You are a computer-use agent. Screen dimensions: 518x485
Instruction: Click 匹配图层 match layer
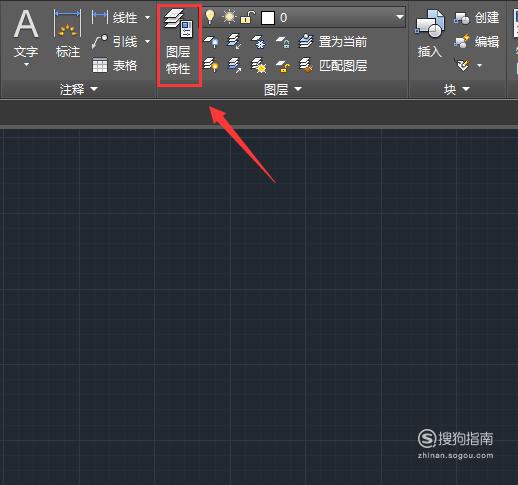pos(333,65)
